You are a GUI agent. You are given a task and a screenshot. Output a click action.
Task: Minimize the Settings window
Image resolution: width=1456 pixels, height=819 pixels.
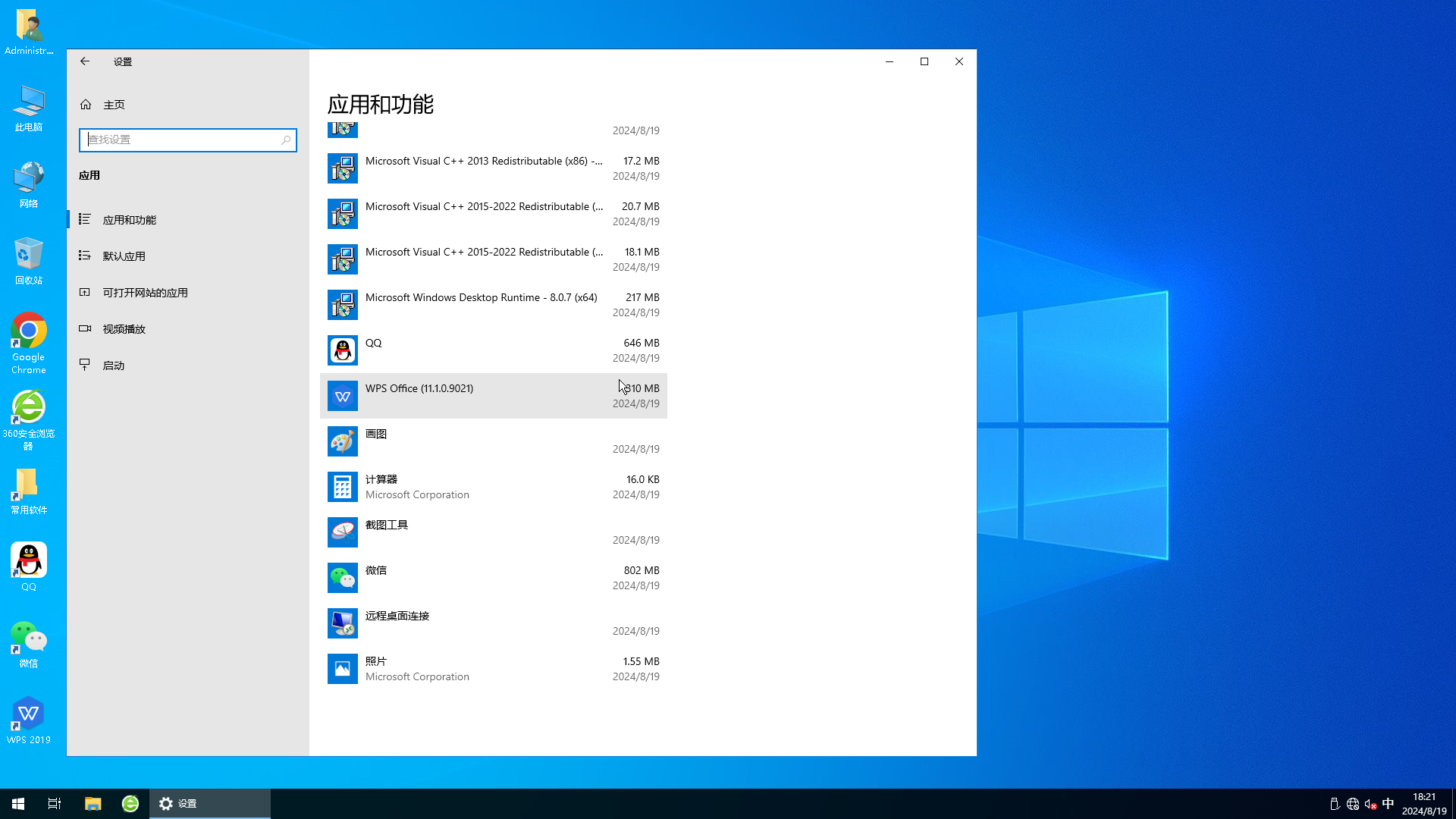pos(890,61)
